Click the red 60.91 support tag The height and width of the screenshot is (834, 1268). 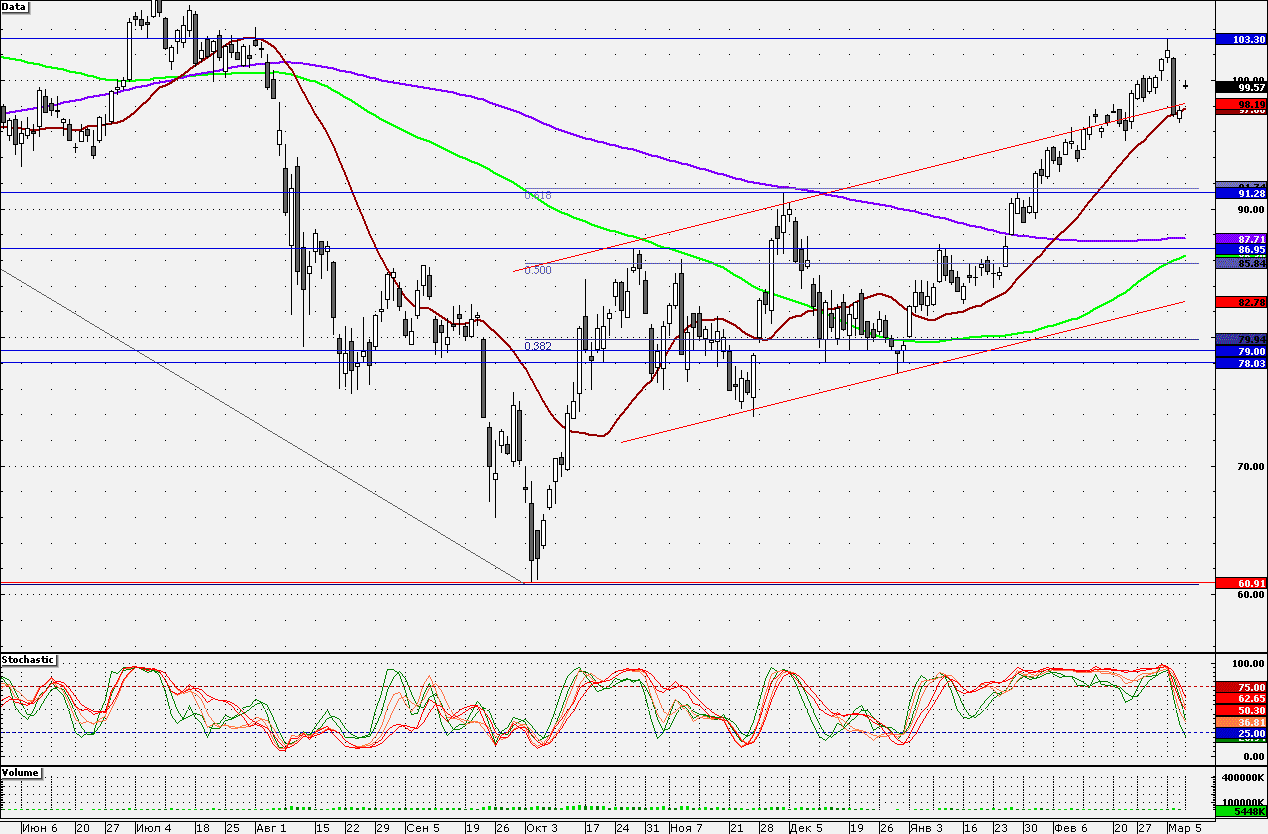tap(1241, 582)
